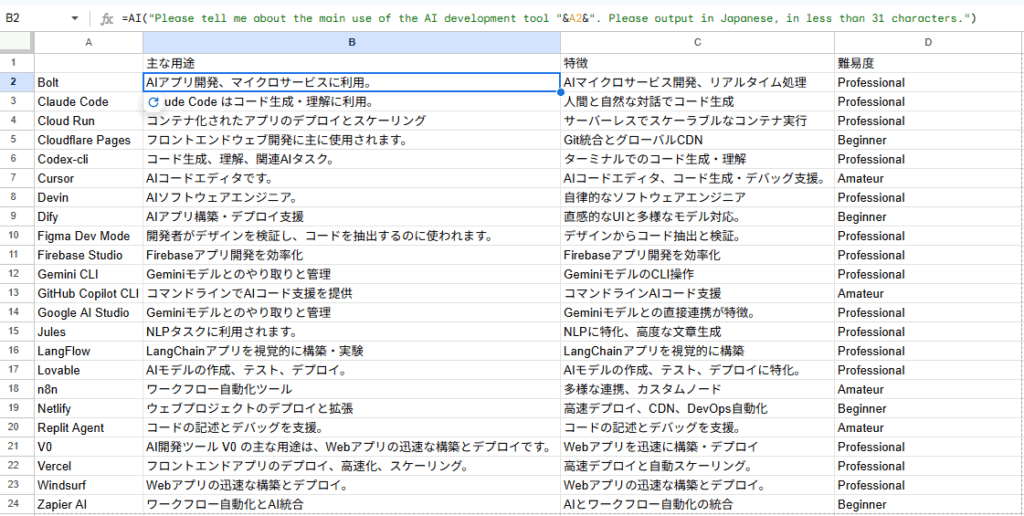Select the Claude Code cell
This screenshot has height=516, width=1024.
[x=89, y=102]
